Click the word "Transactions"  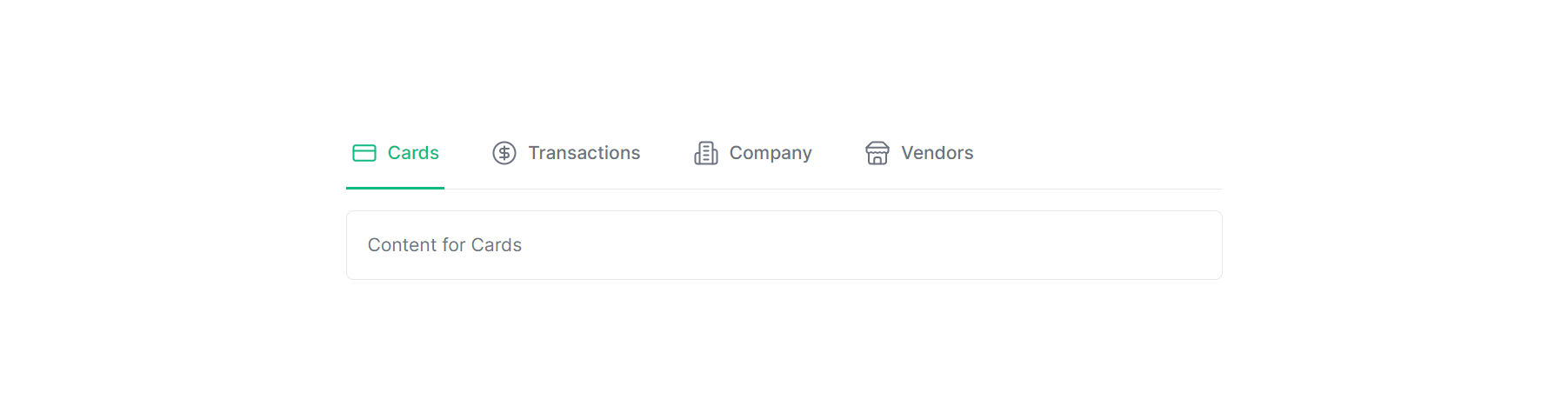pyautogui.click(x=584, y=153)
